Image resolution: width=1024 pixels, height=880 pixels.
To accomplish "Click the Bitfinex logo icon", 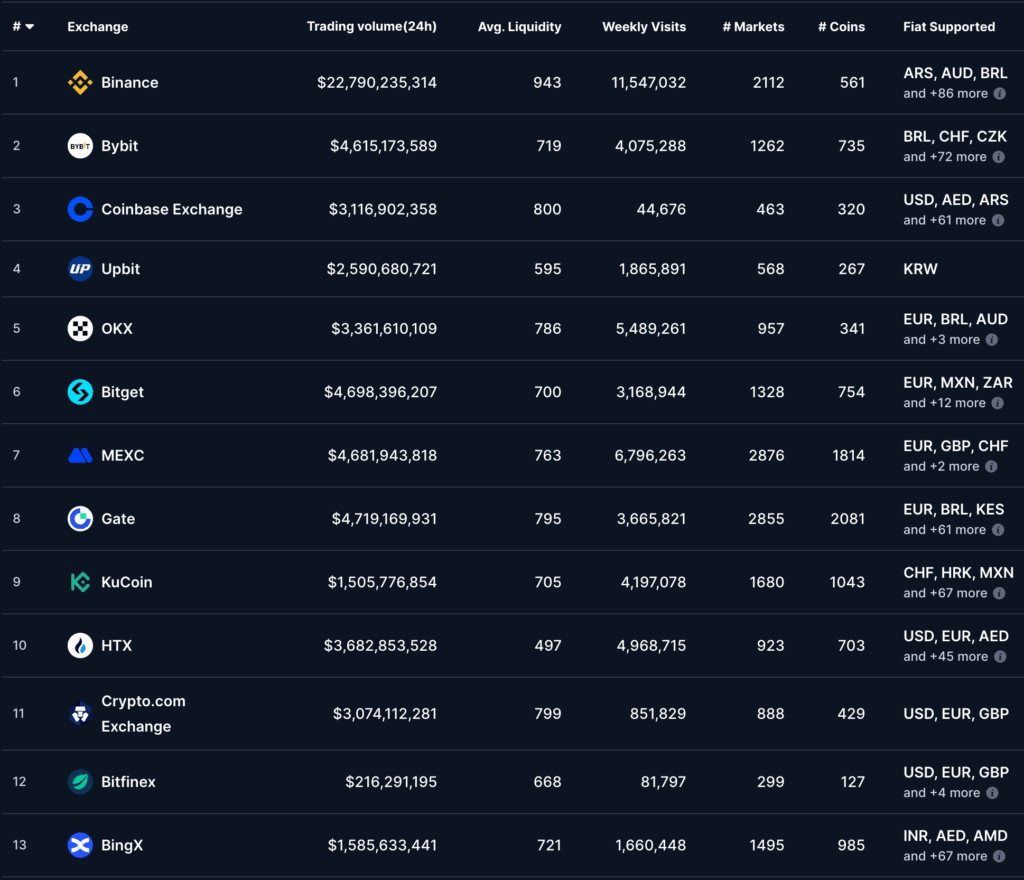I will click(x=80, y=781).
